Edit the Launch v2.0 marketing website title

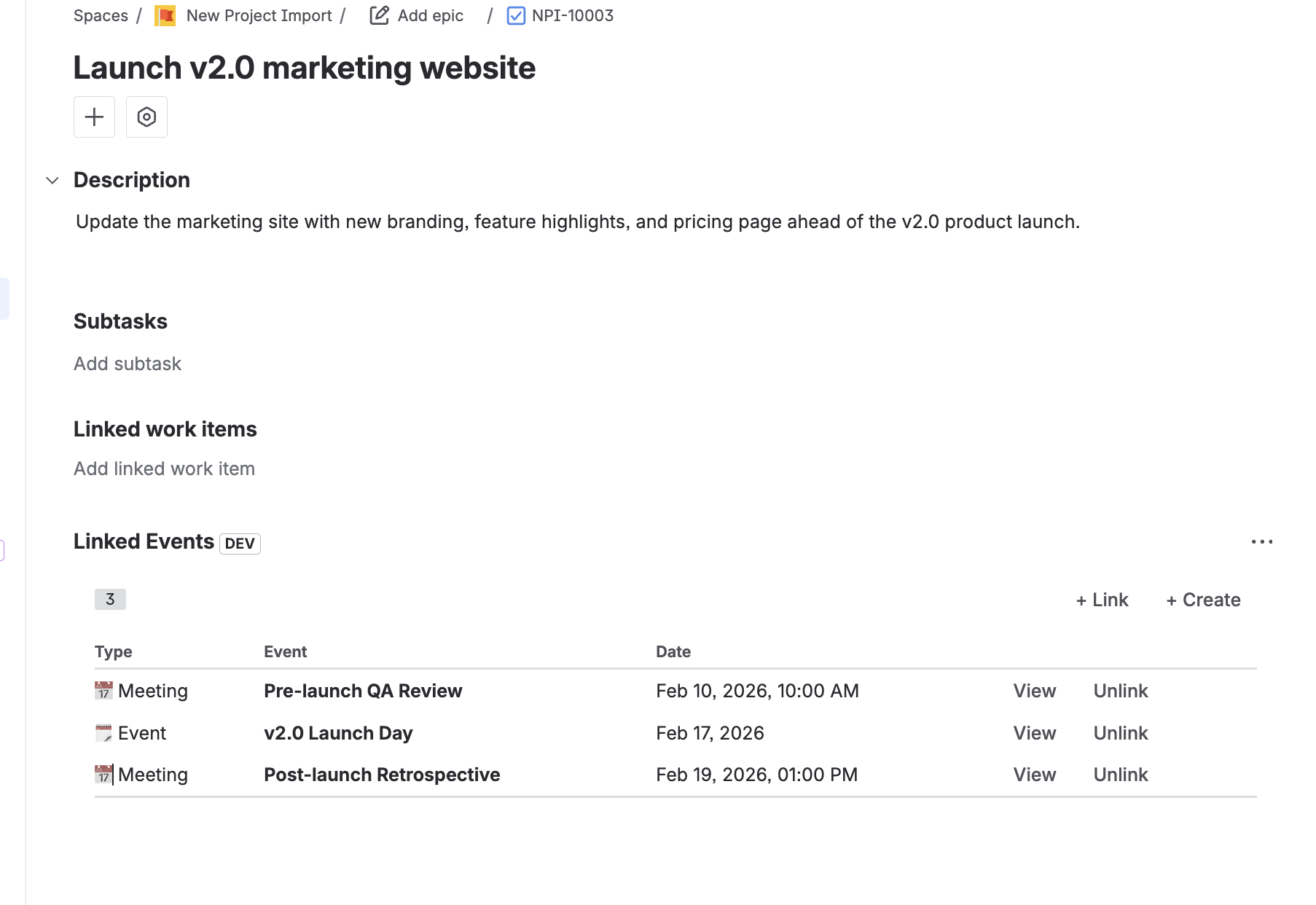pyautogui.click(x=304, y=68)
